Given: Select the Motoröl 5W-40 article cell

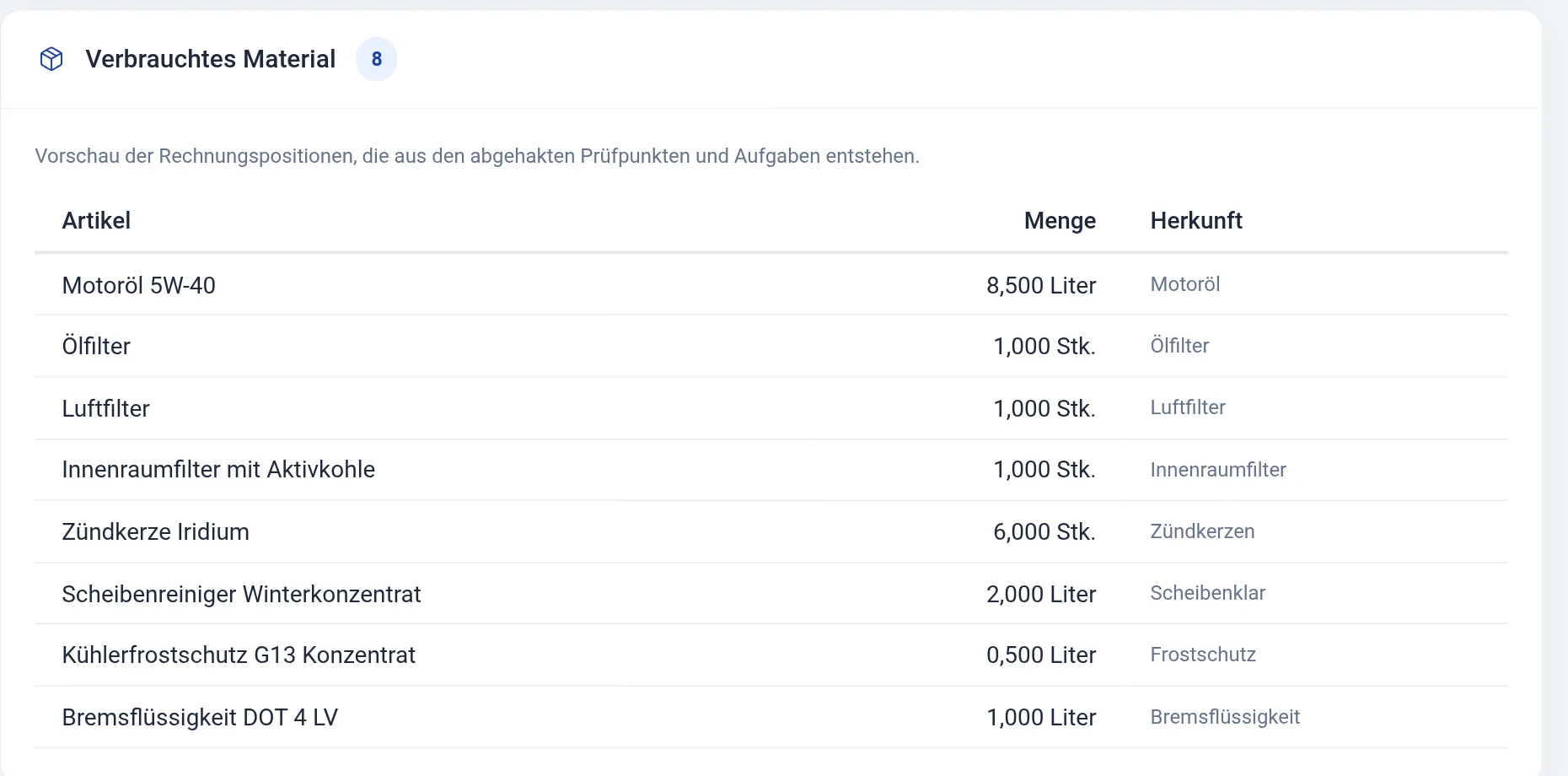Looking at the screenshot, I should pos(139,285).
